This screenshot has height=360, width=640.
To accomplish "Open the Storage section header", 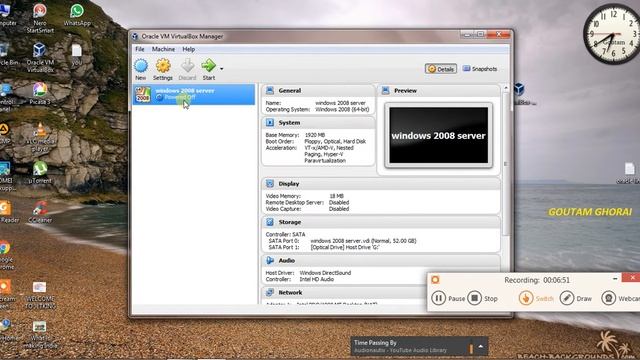I will click(380, 222).
